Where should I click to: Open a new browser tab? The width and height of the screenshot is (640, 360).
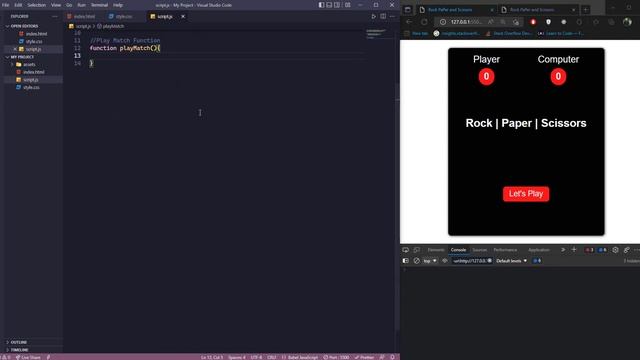click(586, 9)
